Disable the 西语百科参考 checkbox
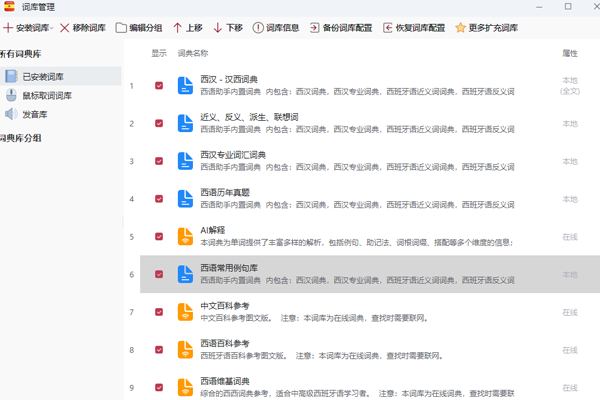The width and height of the screenshot is (600, 400). tap(159, 350)
